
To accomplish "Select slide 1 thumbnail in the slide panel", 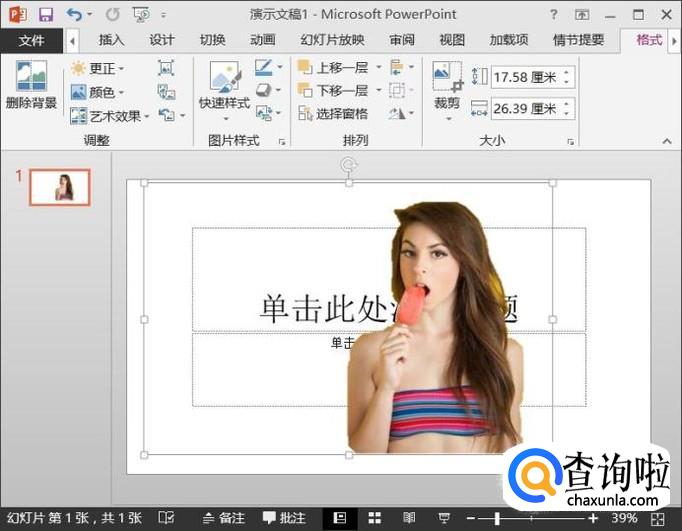I will point(59,187).
